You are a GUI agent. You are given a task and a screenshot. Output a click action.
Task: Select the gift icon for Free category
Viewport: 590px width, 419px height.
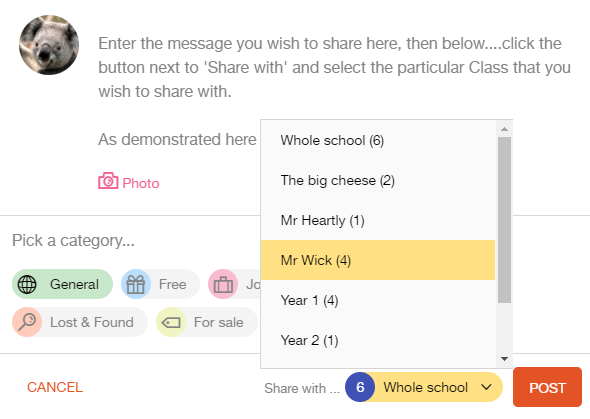pos(136,284)
